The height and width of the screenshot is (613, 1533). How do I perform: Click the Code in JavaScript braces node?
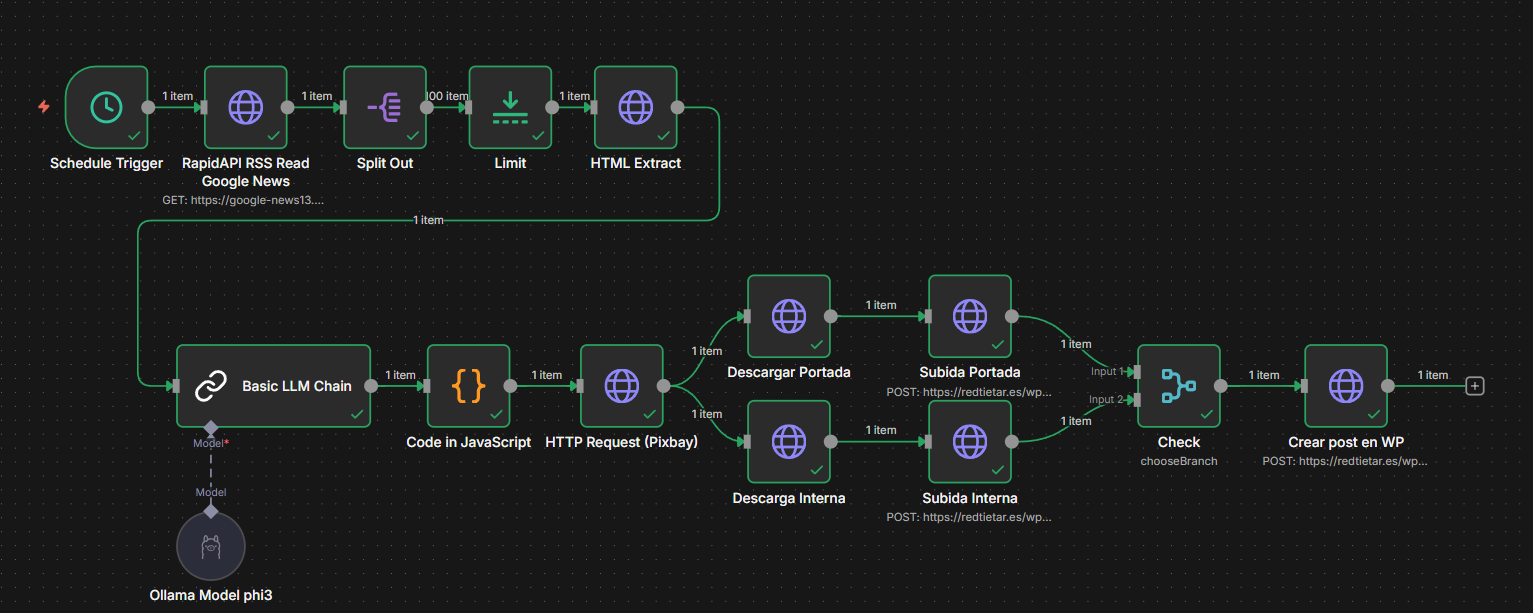pos(468,386)
